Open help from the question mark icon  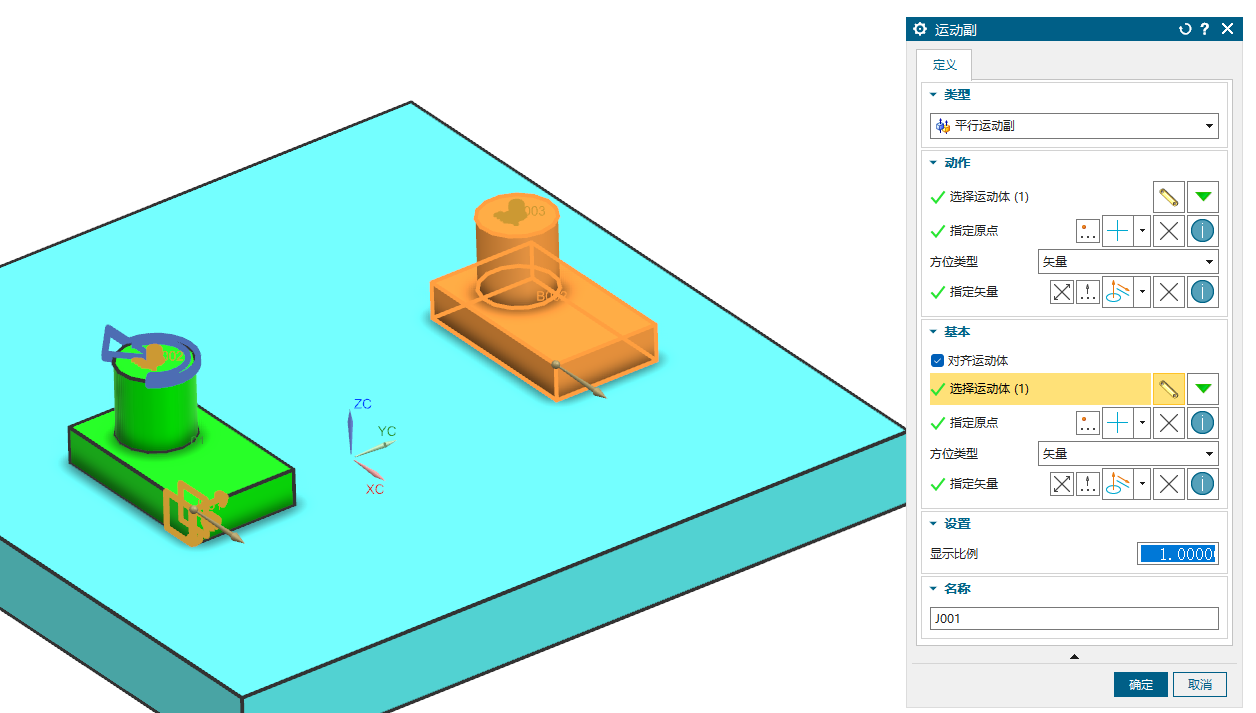(1205, 30)
